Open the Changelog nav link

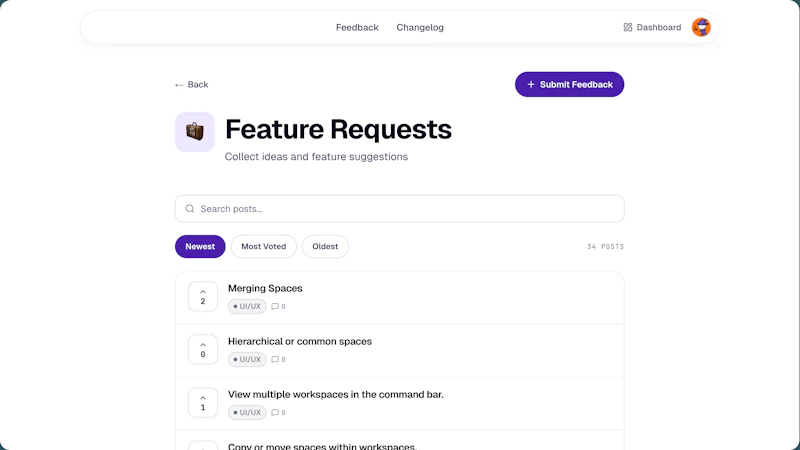pos(420,28)
